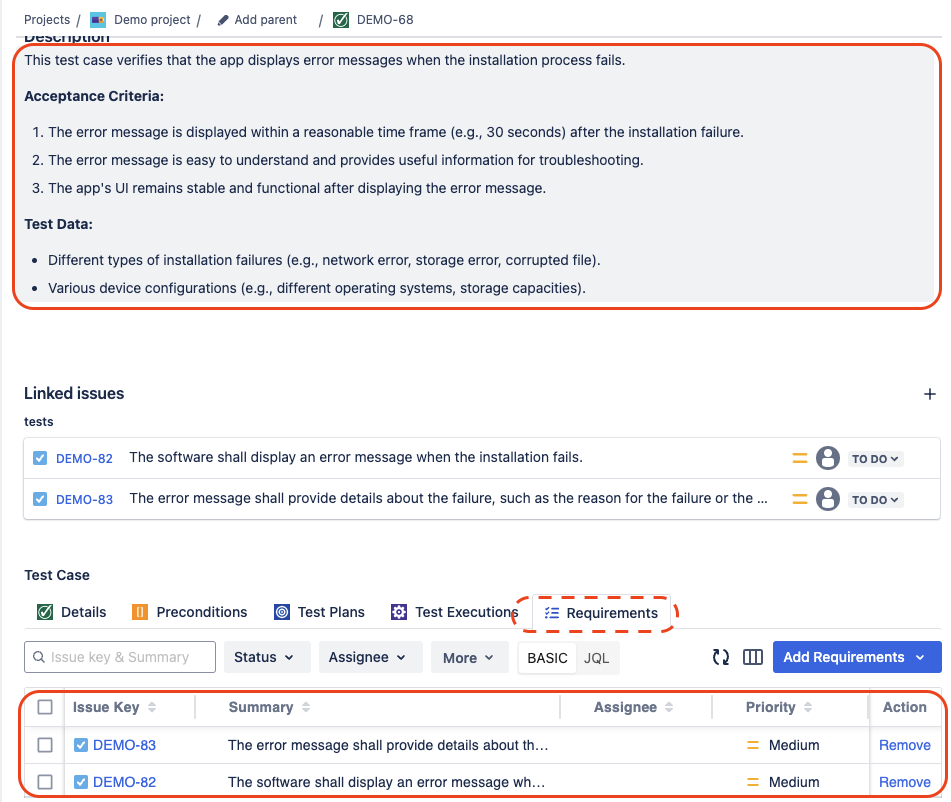Remove DEMO-83 from requirements table

coord(904,745)
